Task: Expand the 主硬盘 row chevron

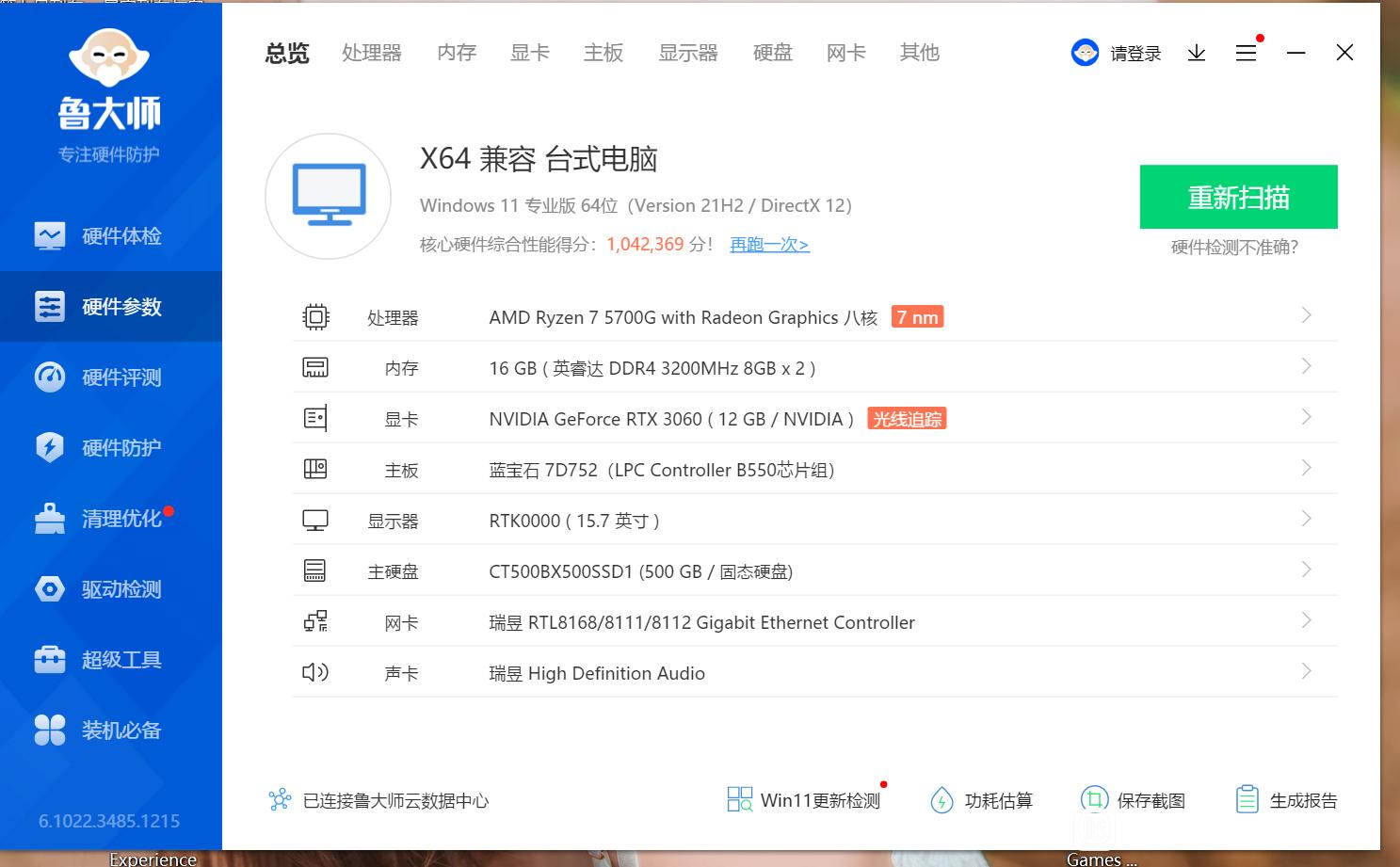Action: tap(1306, 570)
